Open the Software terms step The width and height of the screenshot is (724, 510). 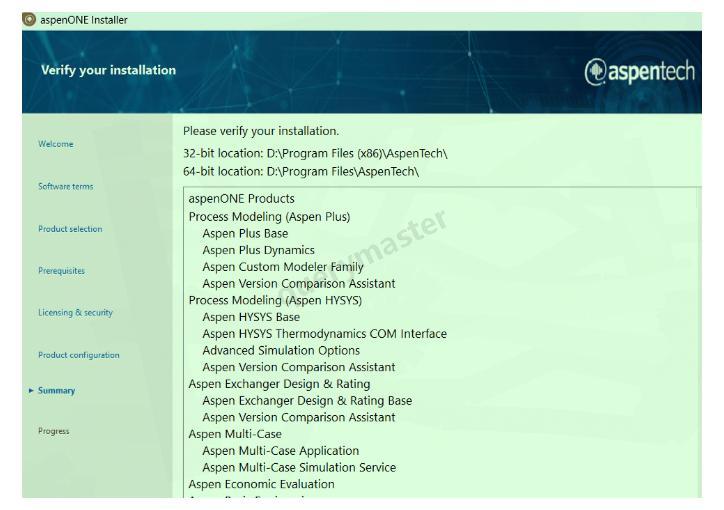[66, 186]
